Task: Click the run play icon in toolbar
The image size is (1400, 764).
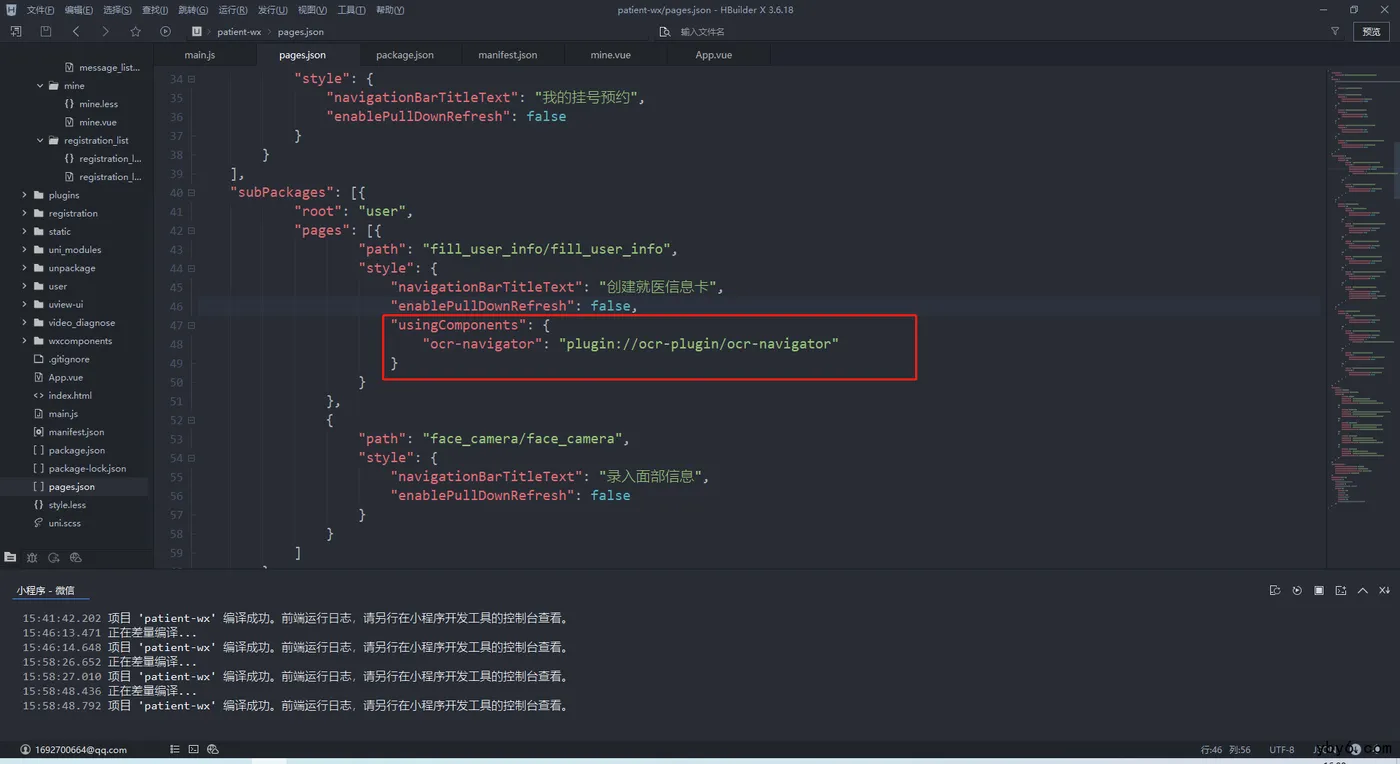Action: [x=165, y=32]
